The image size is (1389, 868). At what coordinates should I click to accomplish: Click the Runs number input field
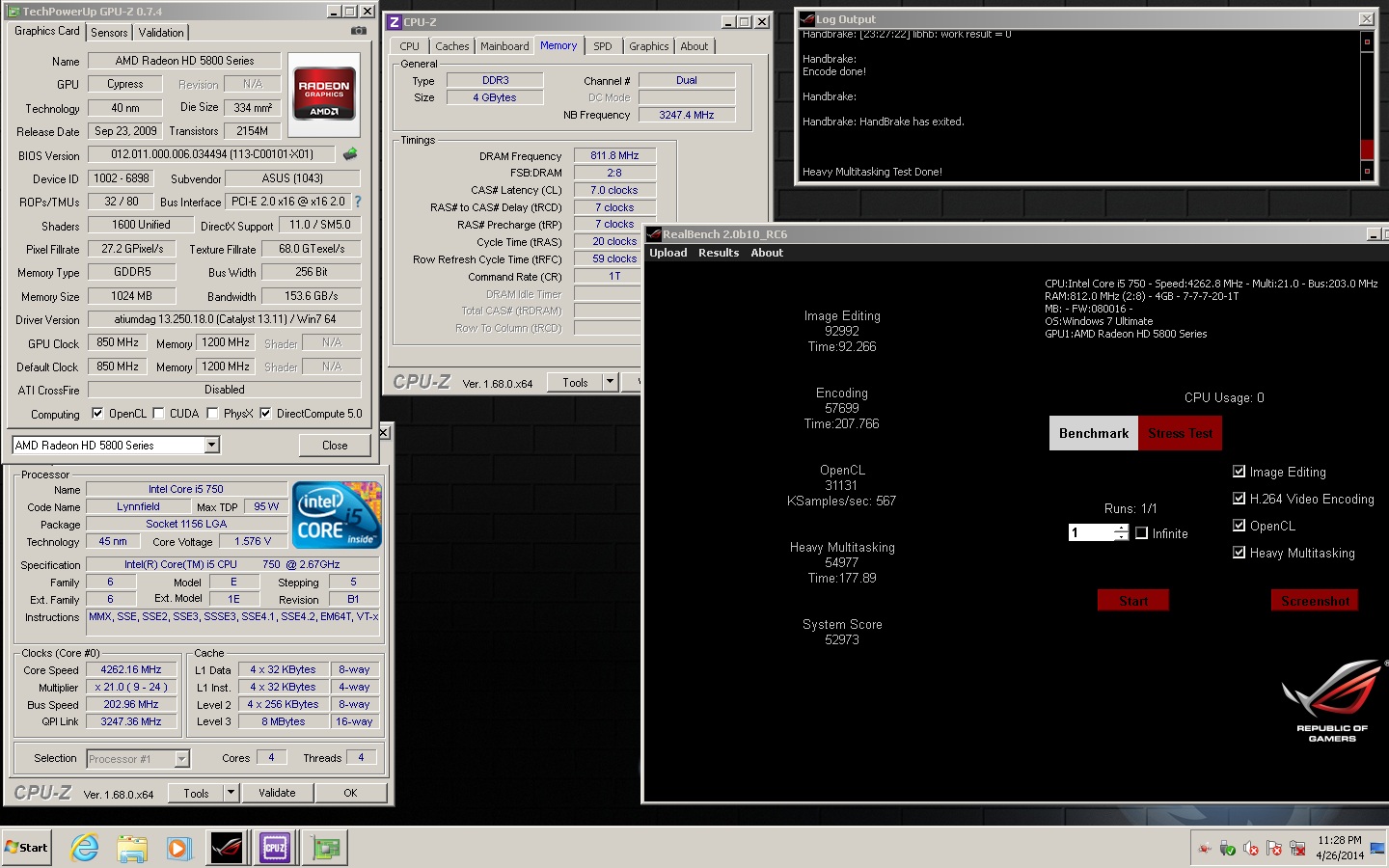(1091, 532)
